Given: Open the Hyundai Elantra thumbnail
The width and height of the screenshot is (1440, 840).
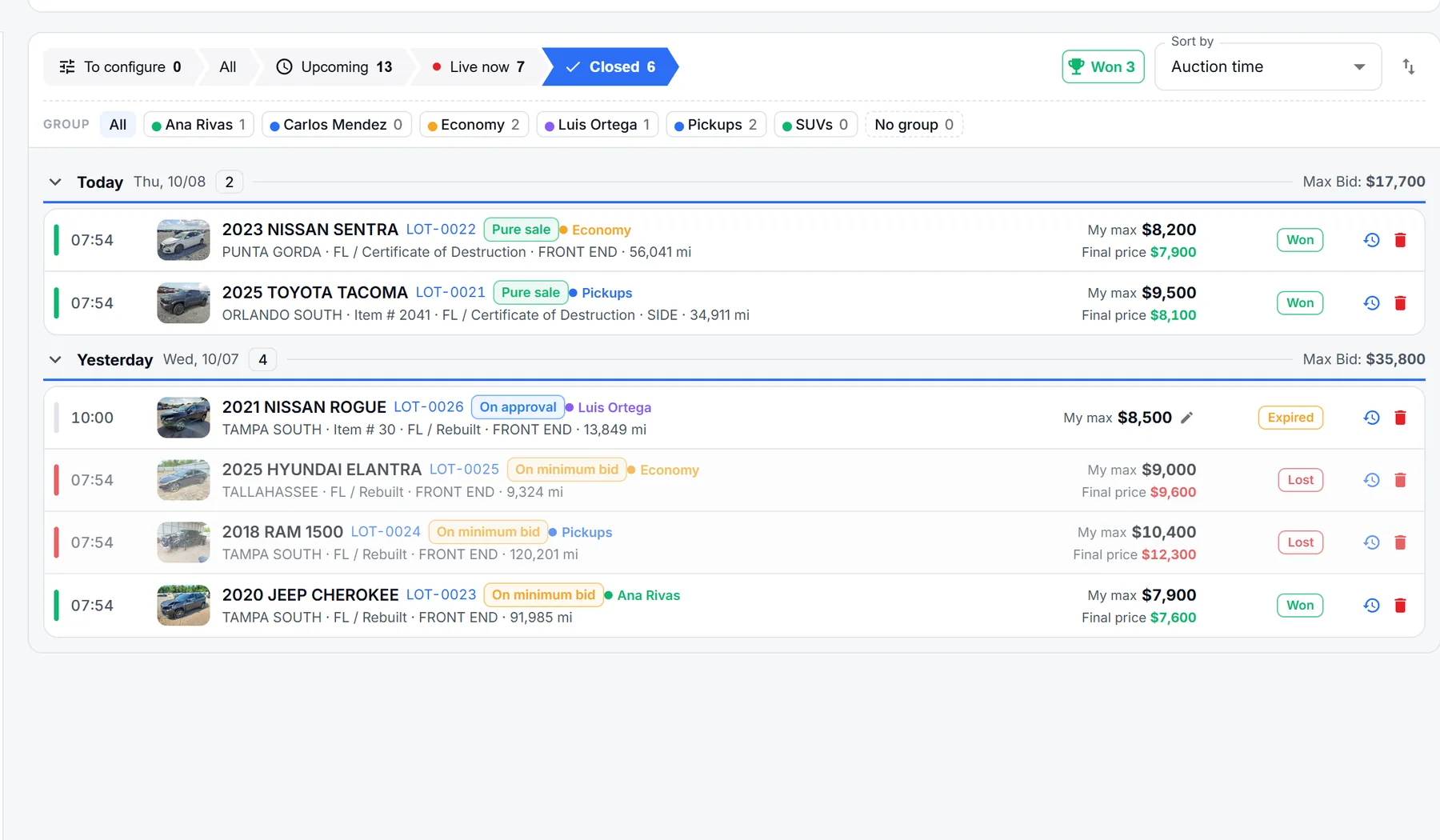Looking at the screenshot, I should (x=183, y=480).
